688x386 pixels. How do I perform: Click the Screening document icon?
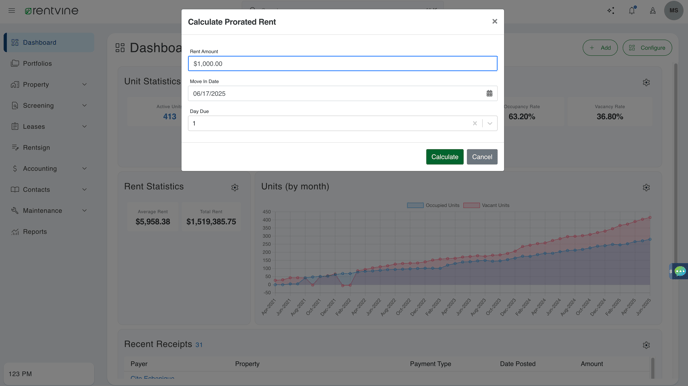[15, 105]
